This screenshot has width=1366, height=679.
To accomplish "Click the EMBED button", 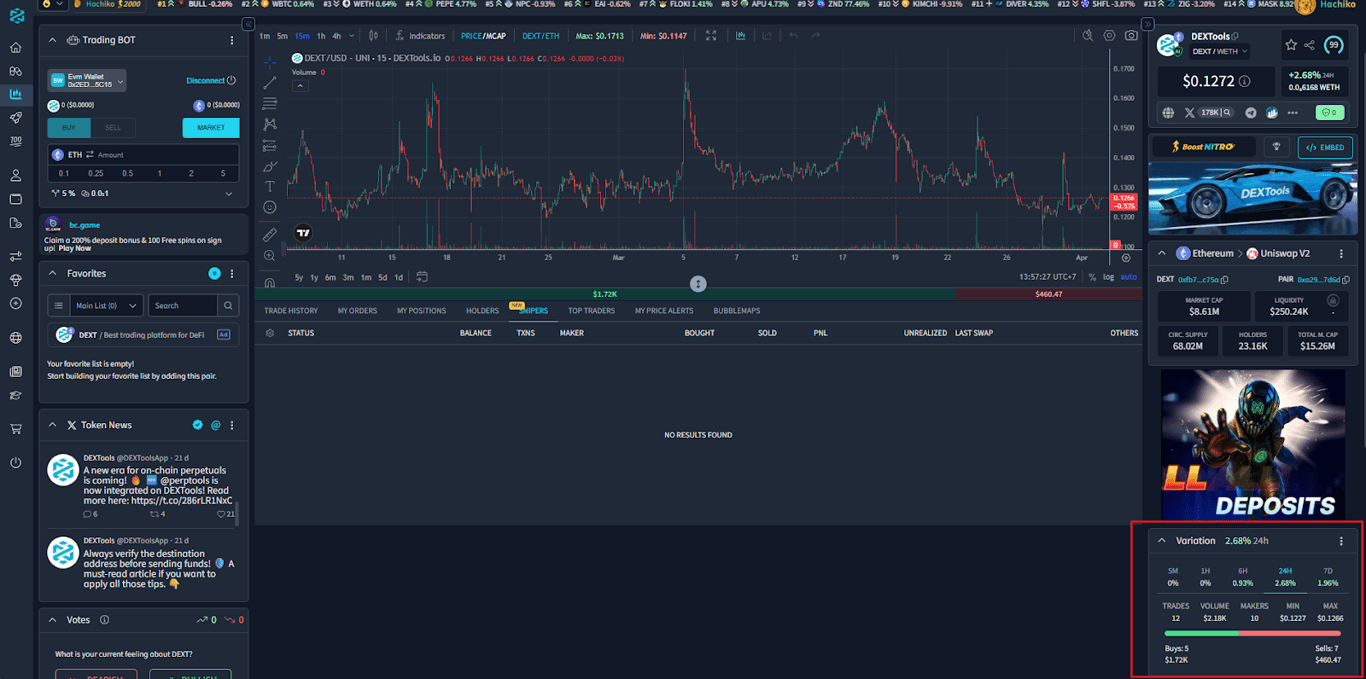I will click(x=1325, y=147).
